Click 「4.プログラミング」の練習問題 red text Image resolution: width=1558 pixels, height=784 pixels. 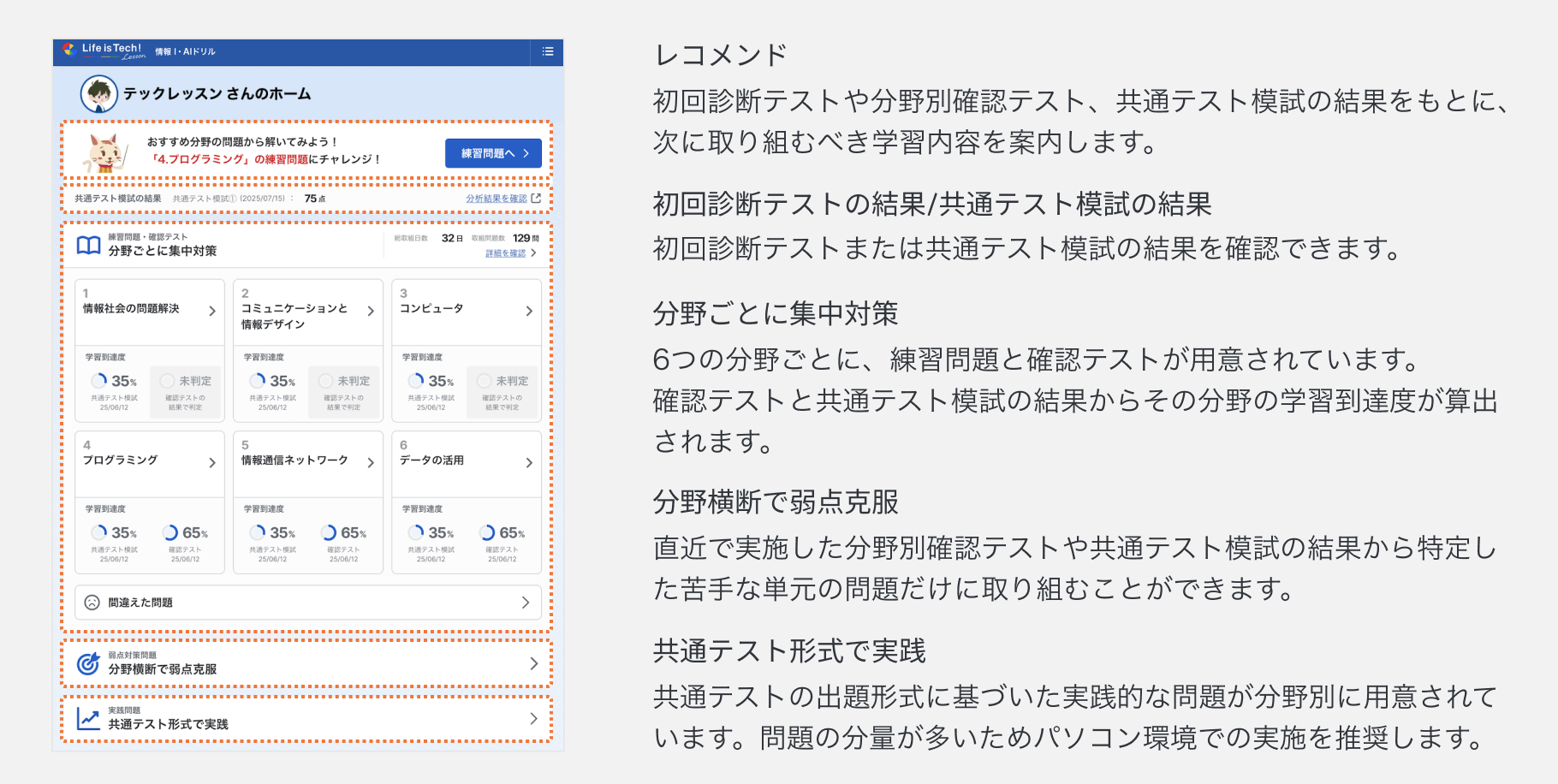tap(228, 159)
